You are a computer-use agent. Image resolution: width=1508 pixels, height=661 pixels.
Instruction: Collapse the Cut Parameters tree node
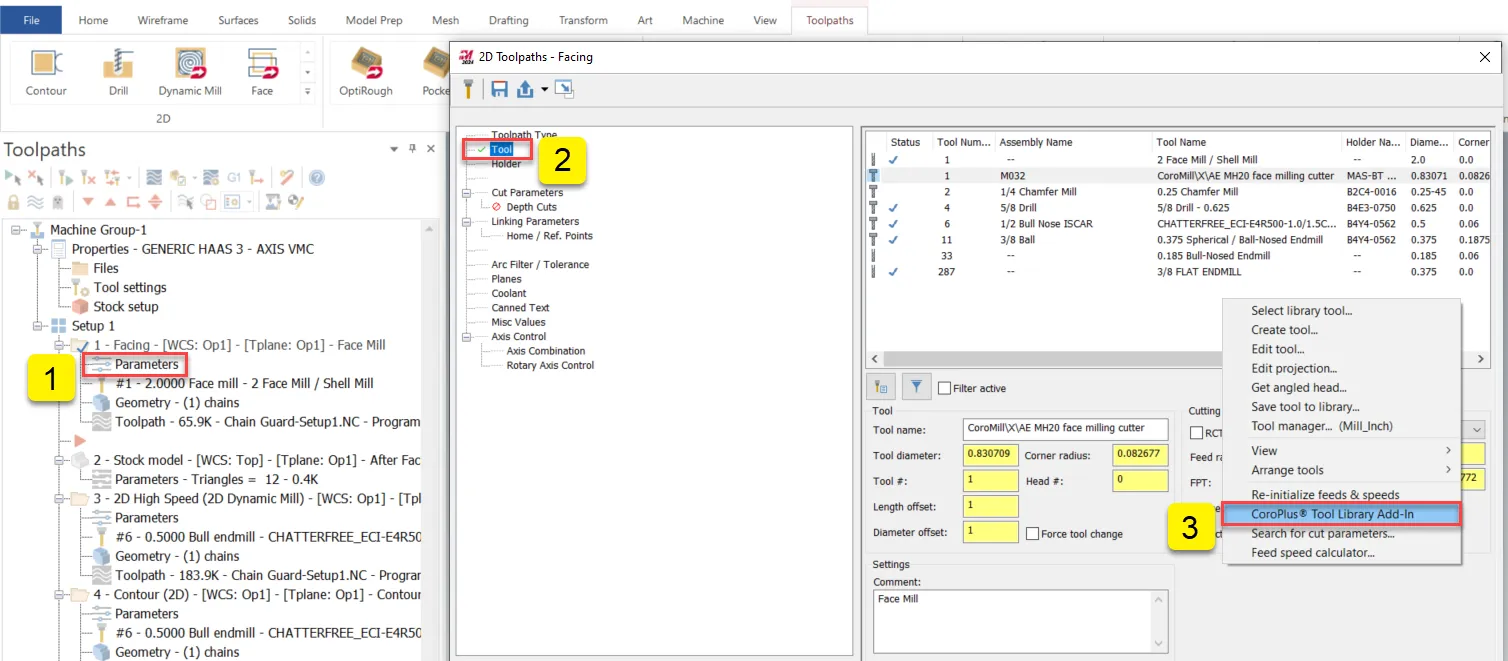[466, 193]
